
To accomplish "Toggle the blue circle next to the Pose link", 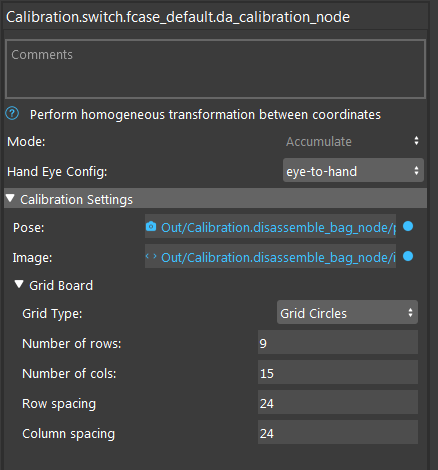I will (x=408, y=226).
